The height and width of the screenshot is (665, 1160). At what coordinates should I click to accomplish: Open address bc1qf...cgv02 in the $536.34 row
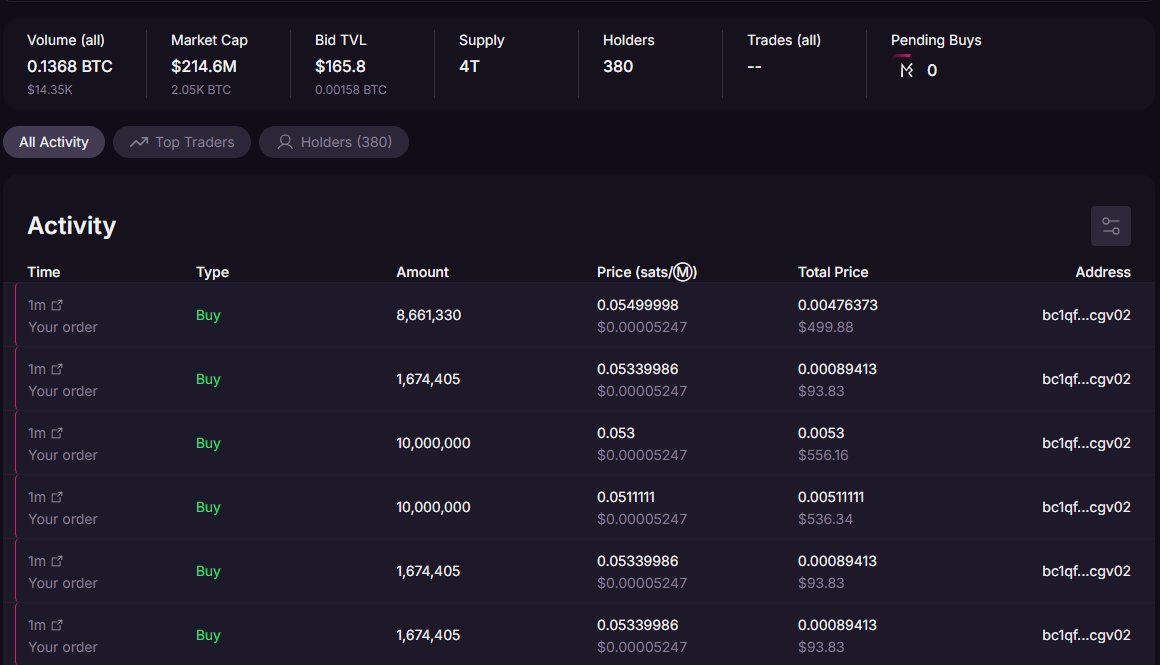tap(1086, 507)
